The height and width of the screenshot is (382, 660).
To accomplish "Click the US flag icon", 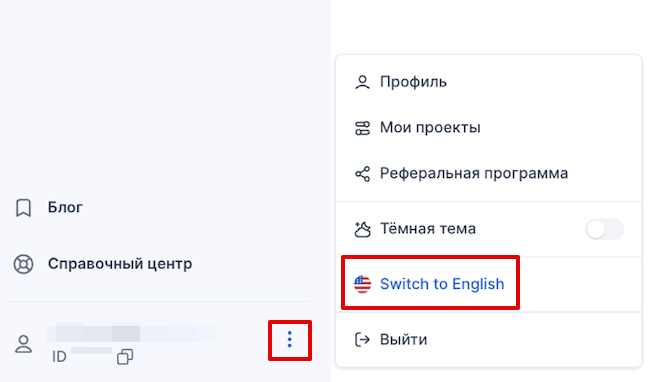I will (x=362, y=284).
